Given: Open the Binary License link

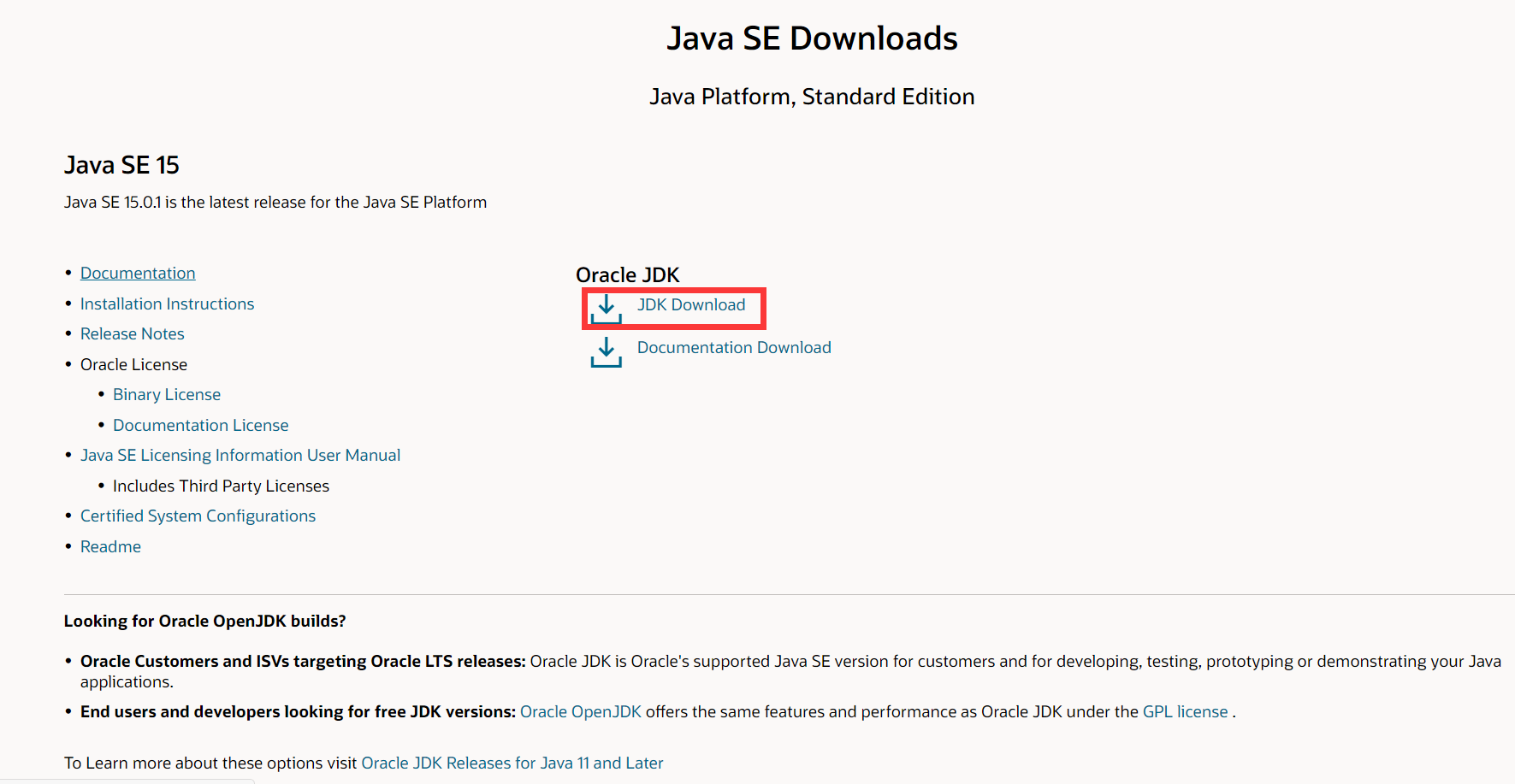Looking at the screenshot, I should (167, 395).
